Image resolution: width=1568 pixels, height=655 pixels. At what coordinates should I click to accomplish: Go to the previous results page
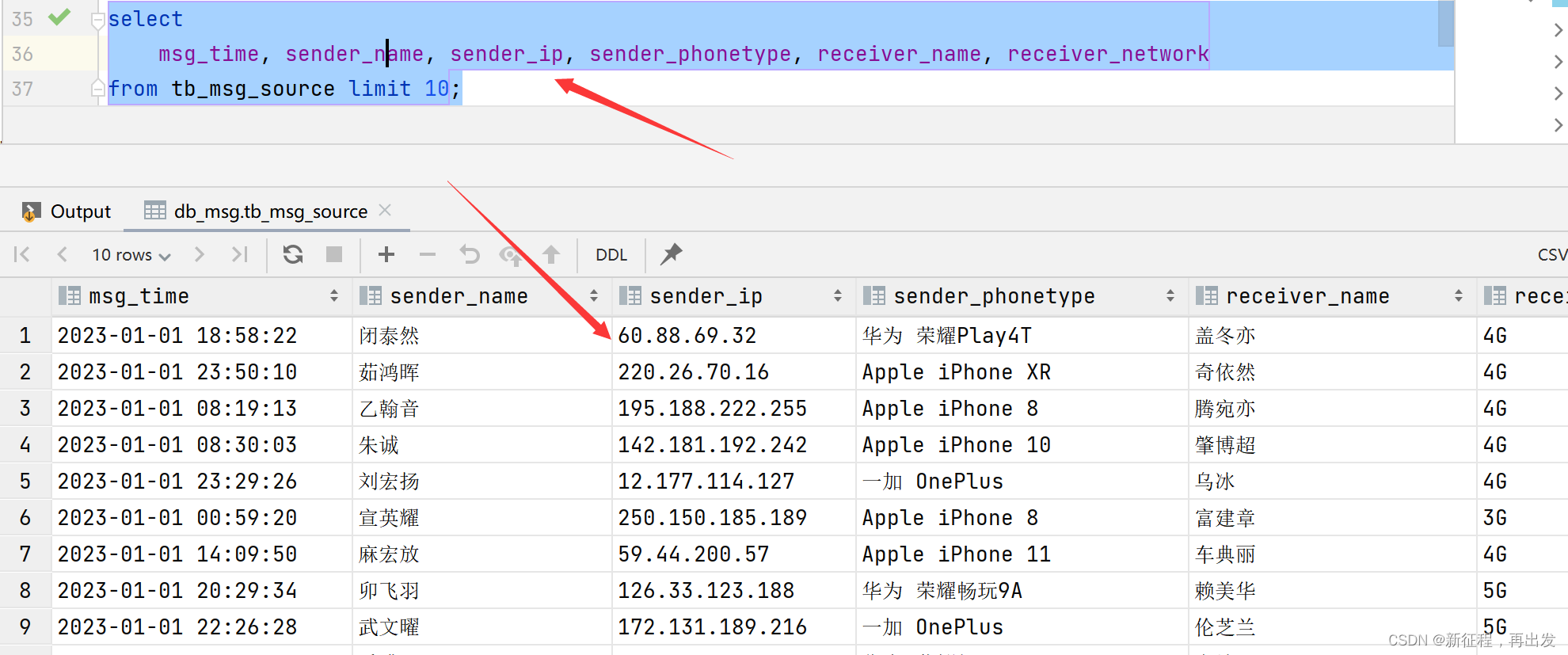(62, 254)
